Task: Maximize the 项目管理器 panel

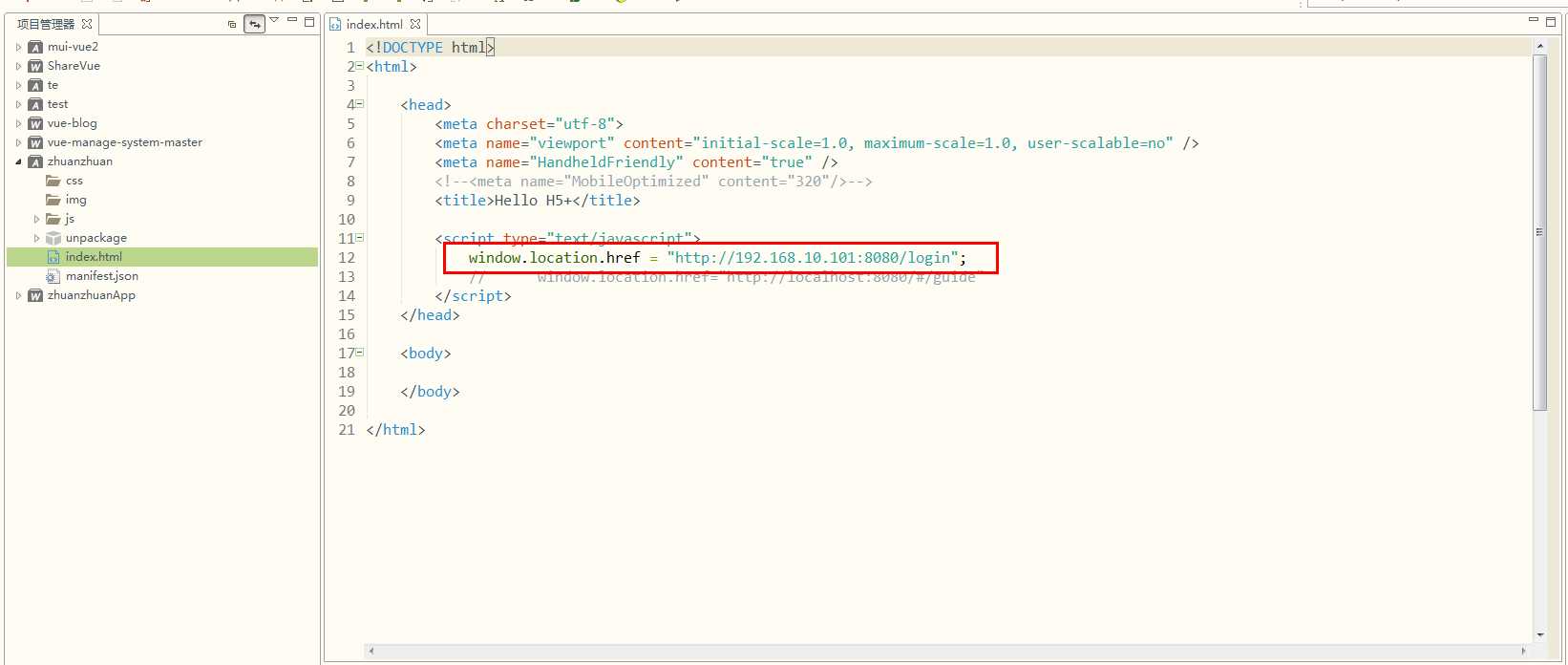Action: 309,21
